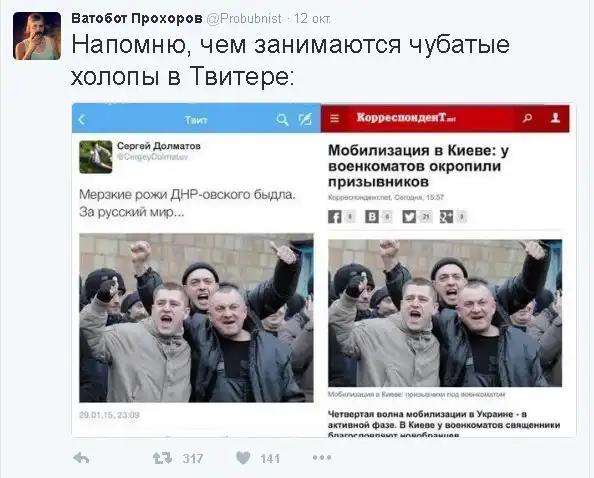Open the @Probubnist handle link
Viewport: 594px width, 478px height.
coord(244,19)
